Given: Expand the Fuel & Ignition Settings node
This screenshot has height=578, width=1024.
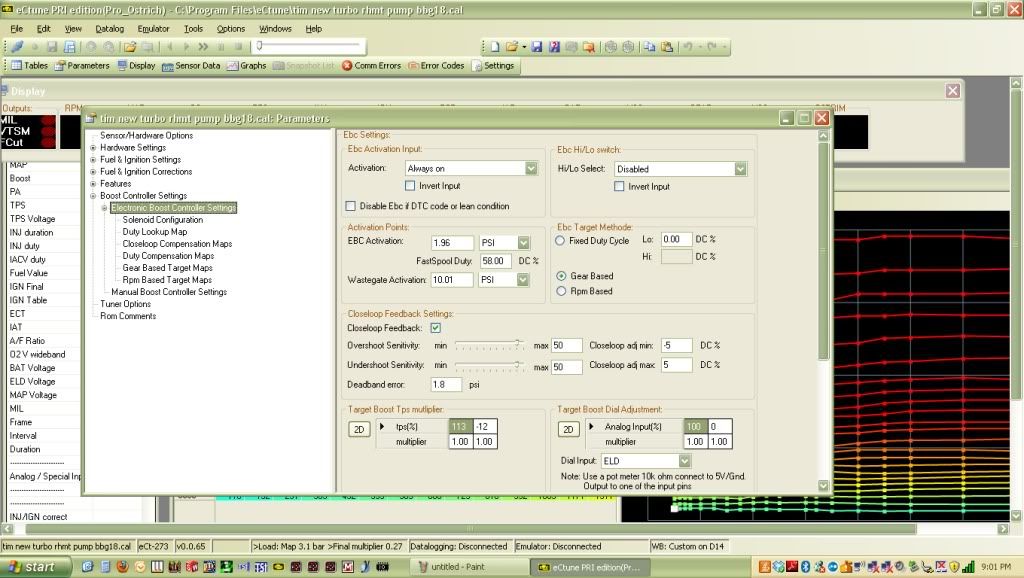Looking at the screenshot, I should 93,159.
